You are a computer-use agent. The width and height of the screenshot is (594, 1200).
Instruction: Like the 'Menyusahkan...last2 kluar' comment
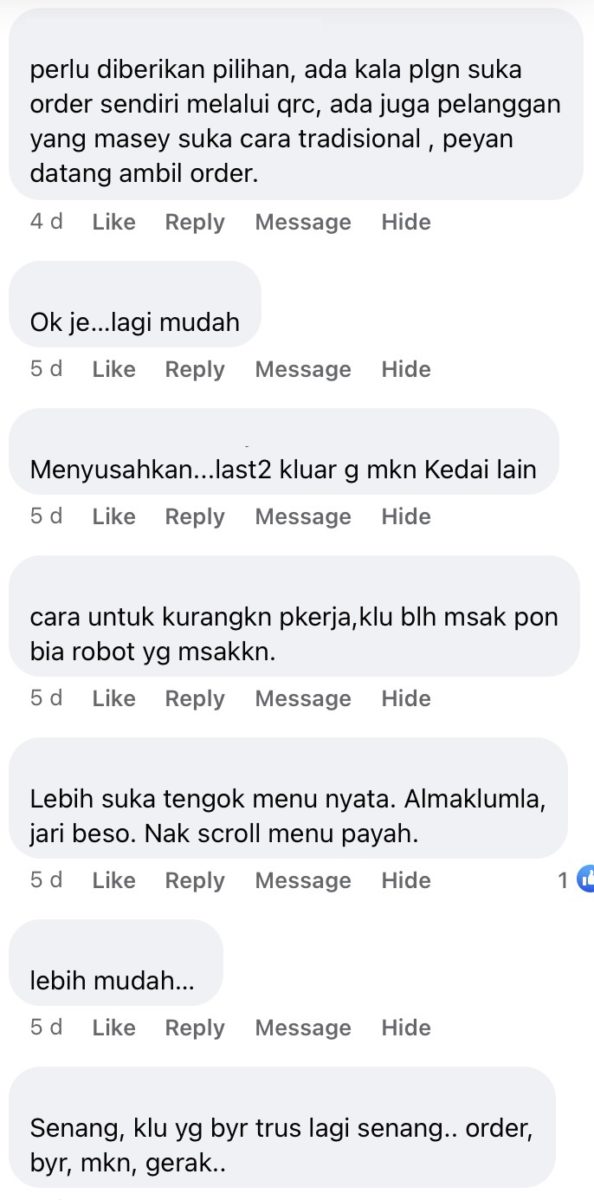click(x=114, y=516)
